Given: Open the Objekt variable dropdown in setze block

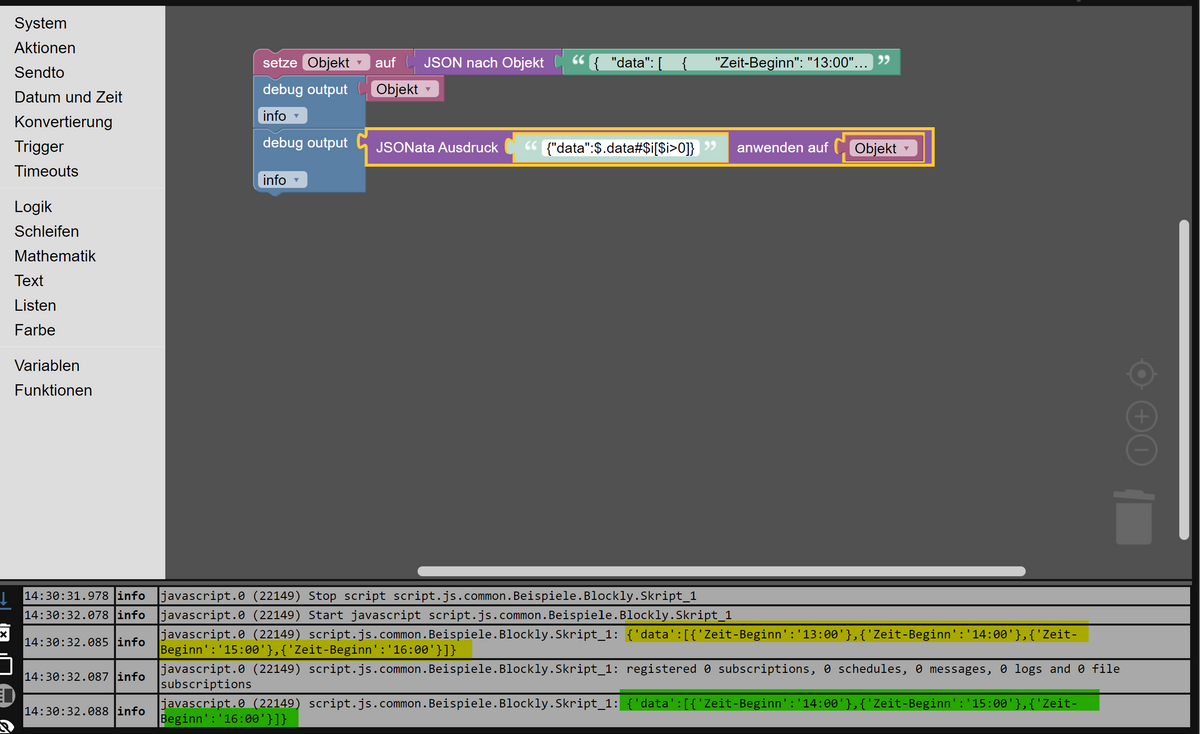Looking at the screenshot, I should click(x=336, y=62).
